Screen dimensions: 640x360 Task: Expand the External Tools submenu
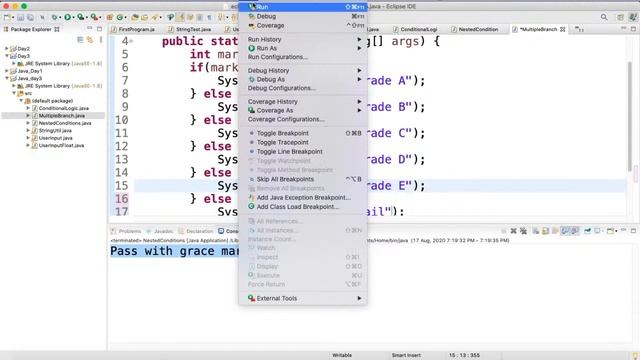pos(303,298)
